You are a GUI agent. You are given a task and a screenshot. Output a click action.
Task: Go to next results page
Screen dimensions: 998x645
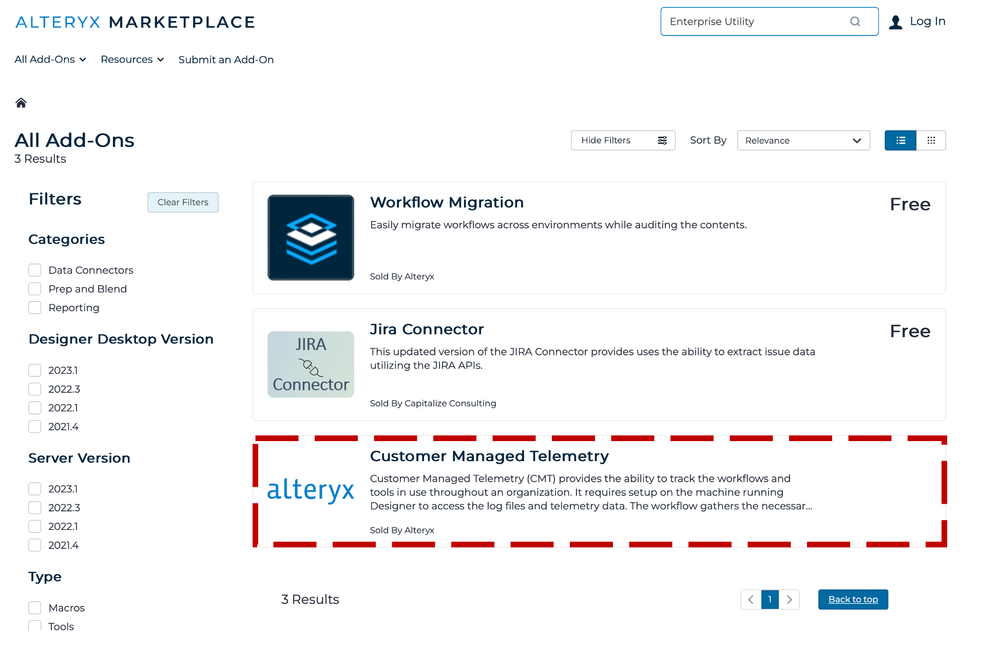click(789, 600)
